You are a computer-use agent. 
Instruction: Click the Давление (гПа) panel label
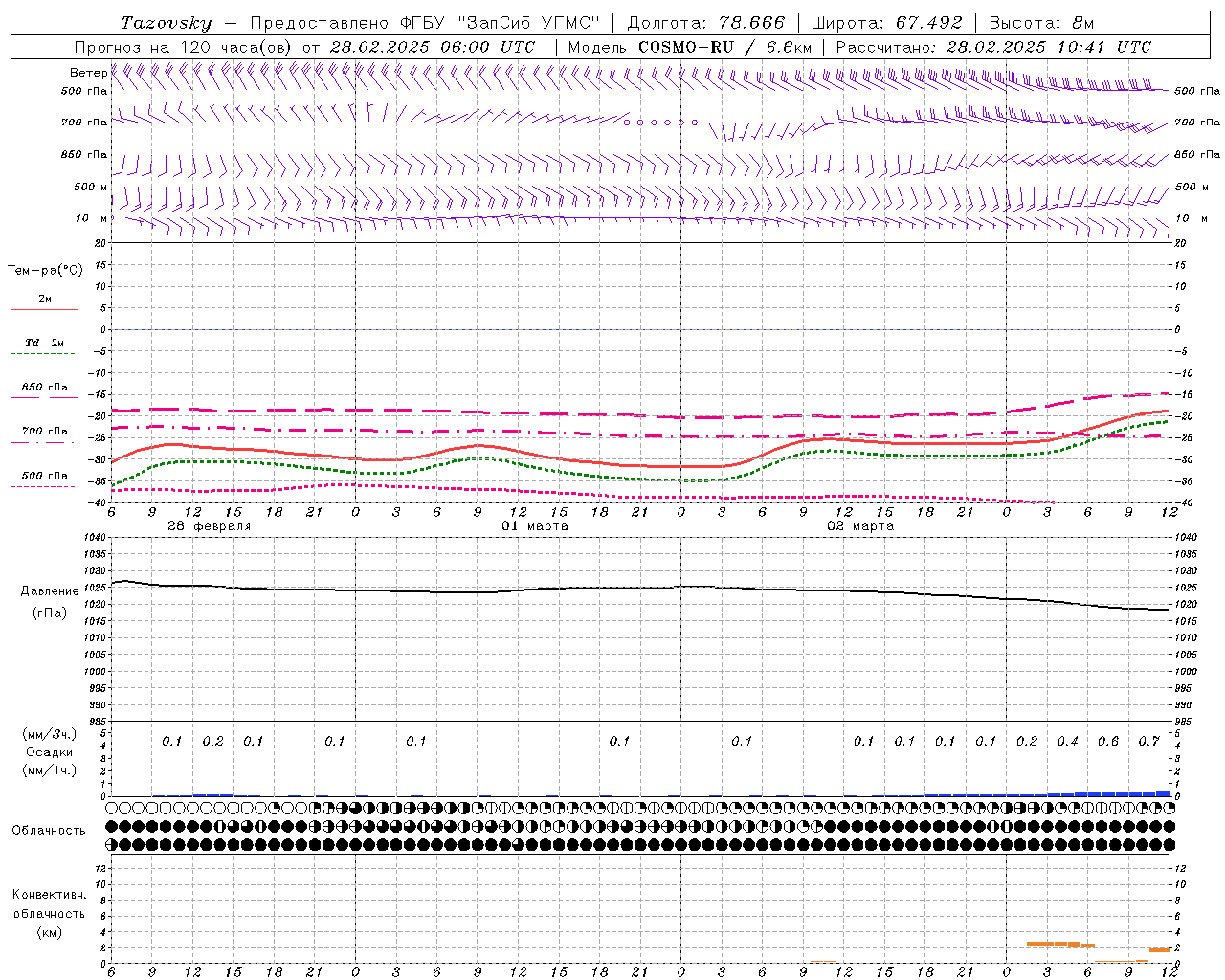[x=50, y=602]
